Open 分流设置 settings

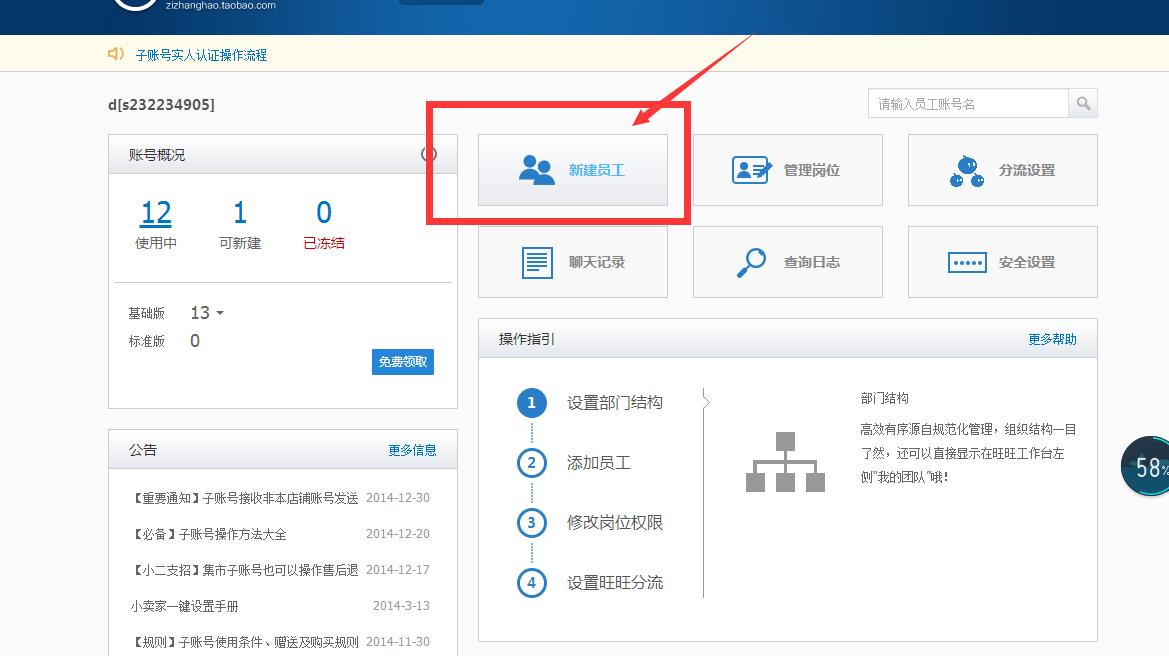1002,170
